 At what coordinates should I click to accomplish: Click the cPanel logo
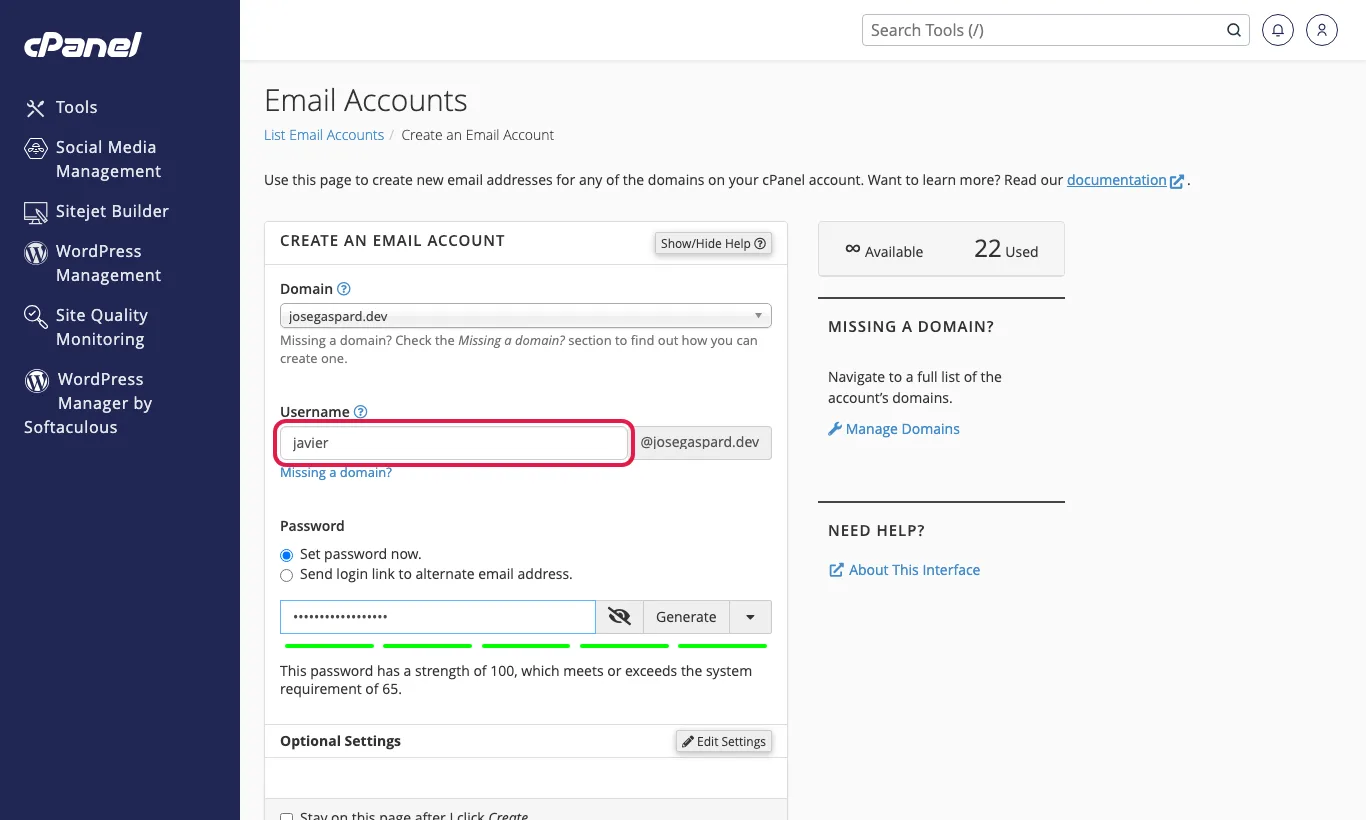click(x=83, y=45)
